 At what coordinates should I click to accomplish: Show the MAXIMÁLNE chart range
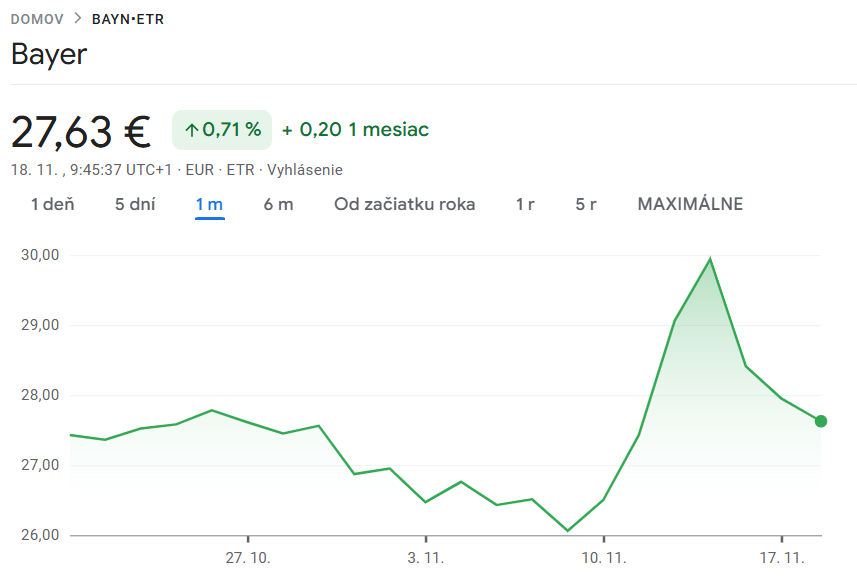(690, 205)
